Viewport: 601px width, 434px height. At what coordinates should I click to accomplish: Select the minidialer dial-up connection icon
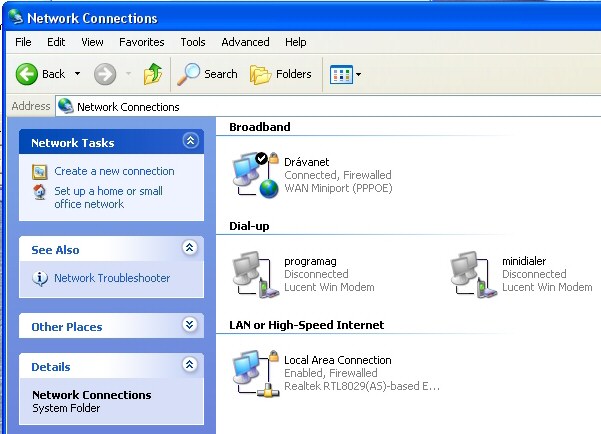coord(473,274)
